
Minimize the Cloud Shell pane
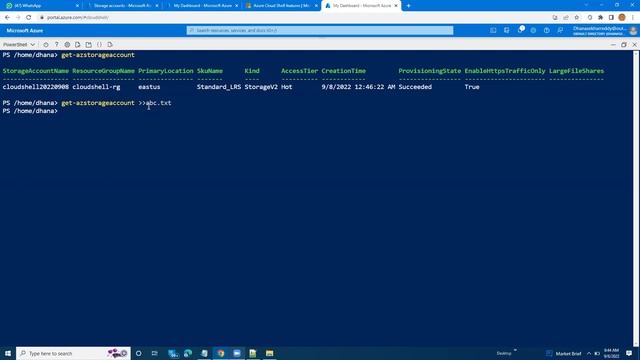pyautogui.click(x=613, y=44)
